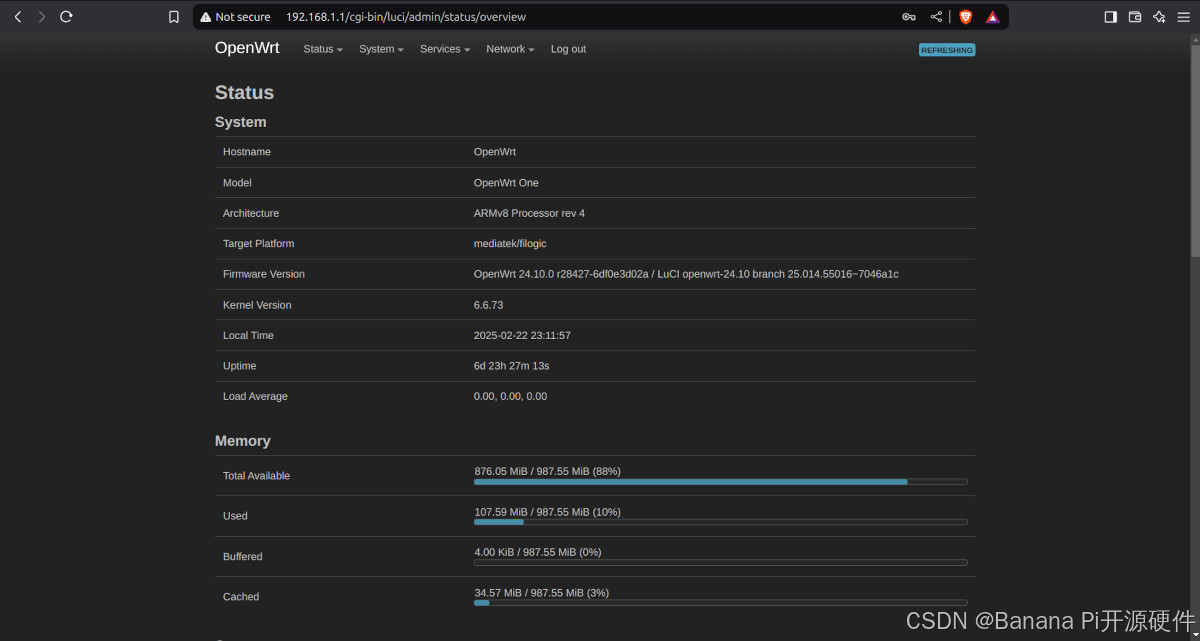1200x641 pixels.
Task: Open the browser main menu
Action: click(x=1184, y=17)
